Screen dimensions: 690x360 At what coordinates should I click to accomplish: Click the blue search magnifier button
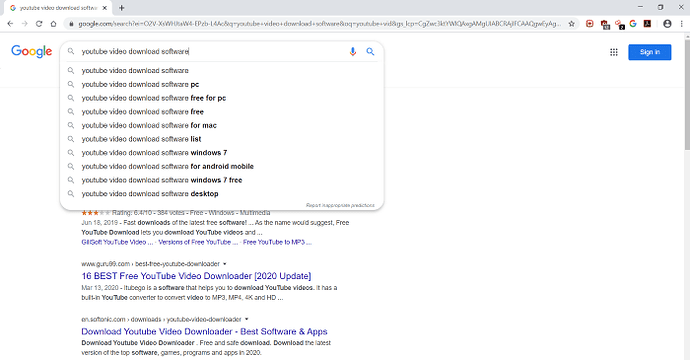pyautogui.click(x=371, y=51)
